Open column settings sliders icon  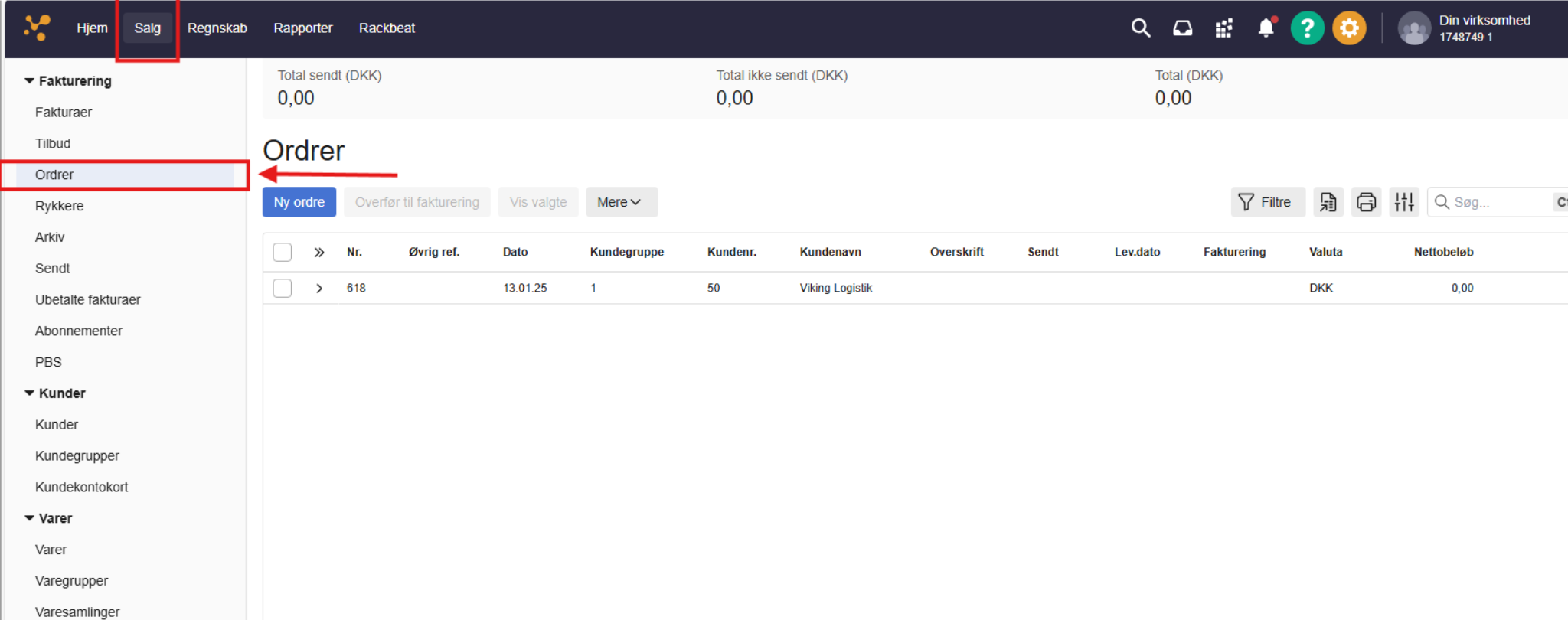[1404, 202]
